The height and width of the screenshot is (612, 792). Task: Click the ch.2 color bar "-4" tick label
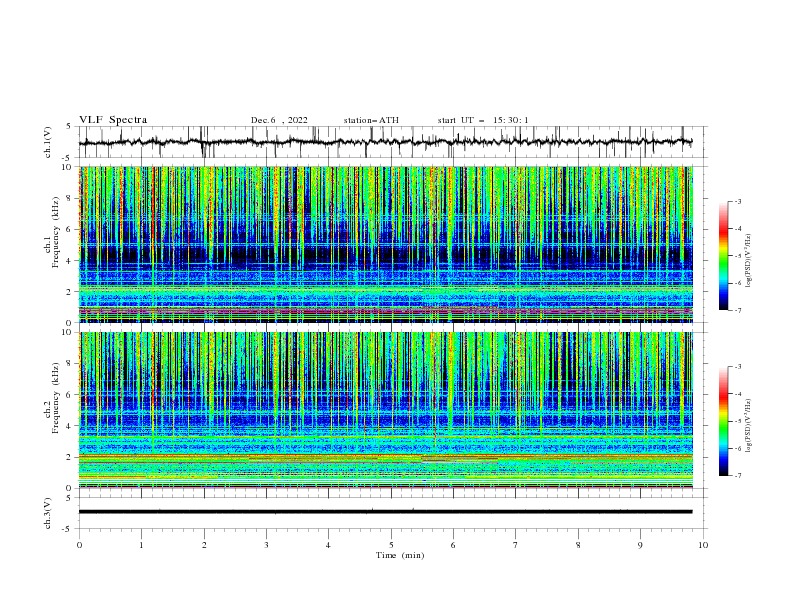pos(737,394)
